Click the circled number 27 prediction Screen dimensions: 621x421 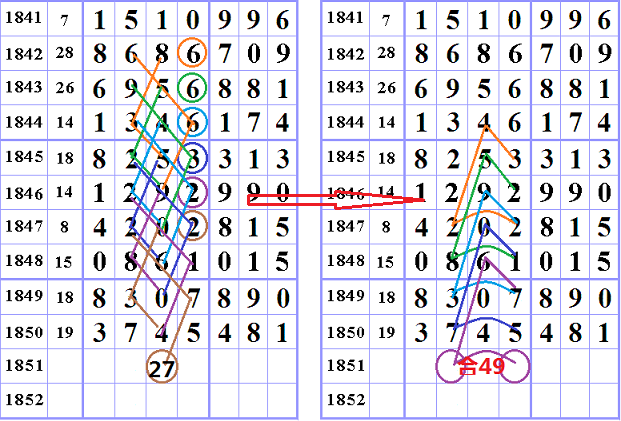[x=162, y=368]
